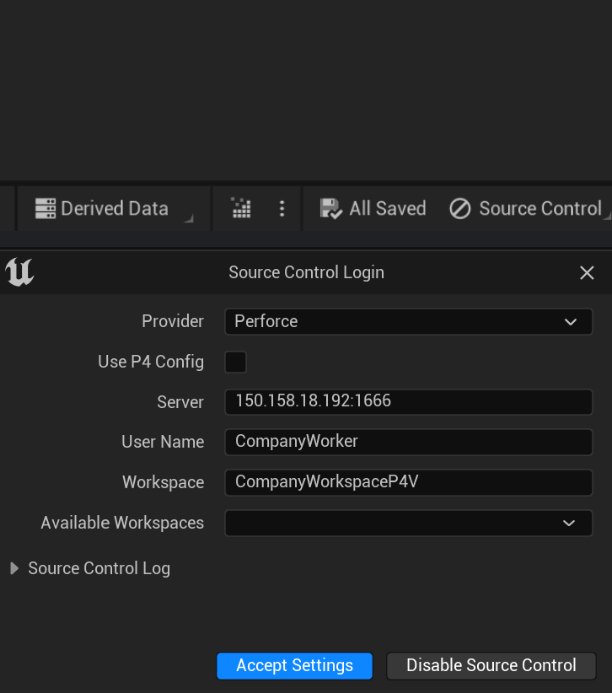Screen dimensions: 612x693
Task: Open the three-dot compile options menu
Action: point(282,209)
